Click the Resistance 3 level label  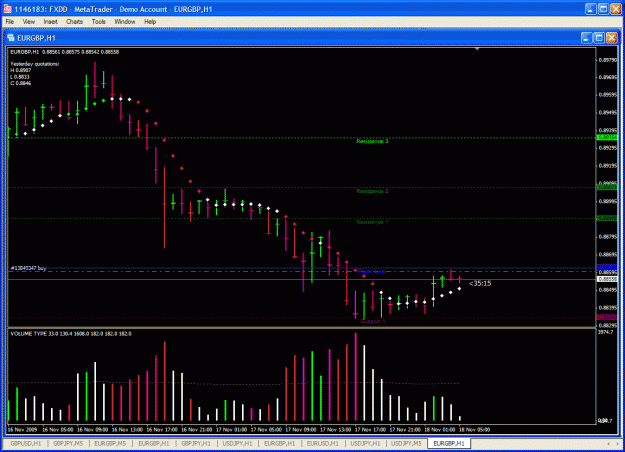coord(372,141)
